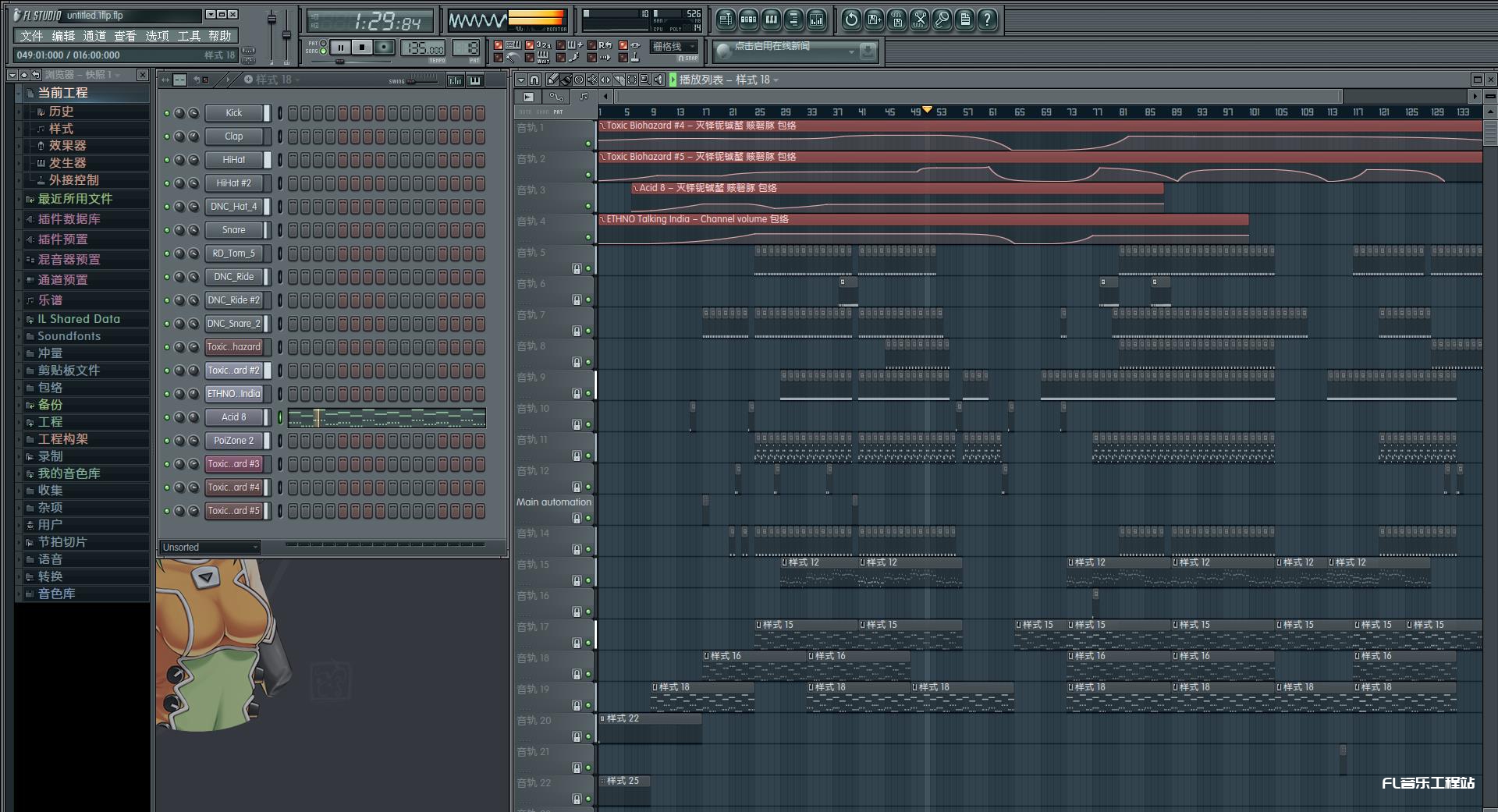Click the tempo display 135.000
The width and height of the screenshot is (1498, 812).
pos(423,48)
